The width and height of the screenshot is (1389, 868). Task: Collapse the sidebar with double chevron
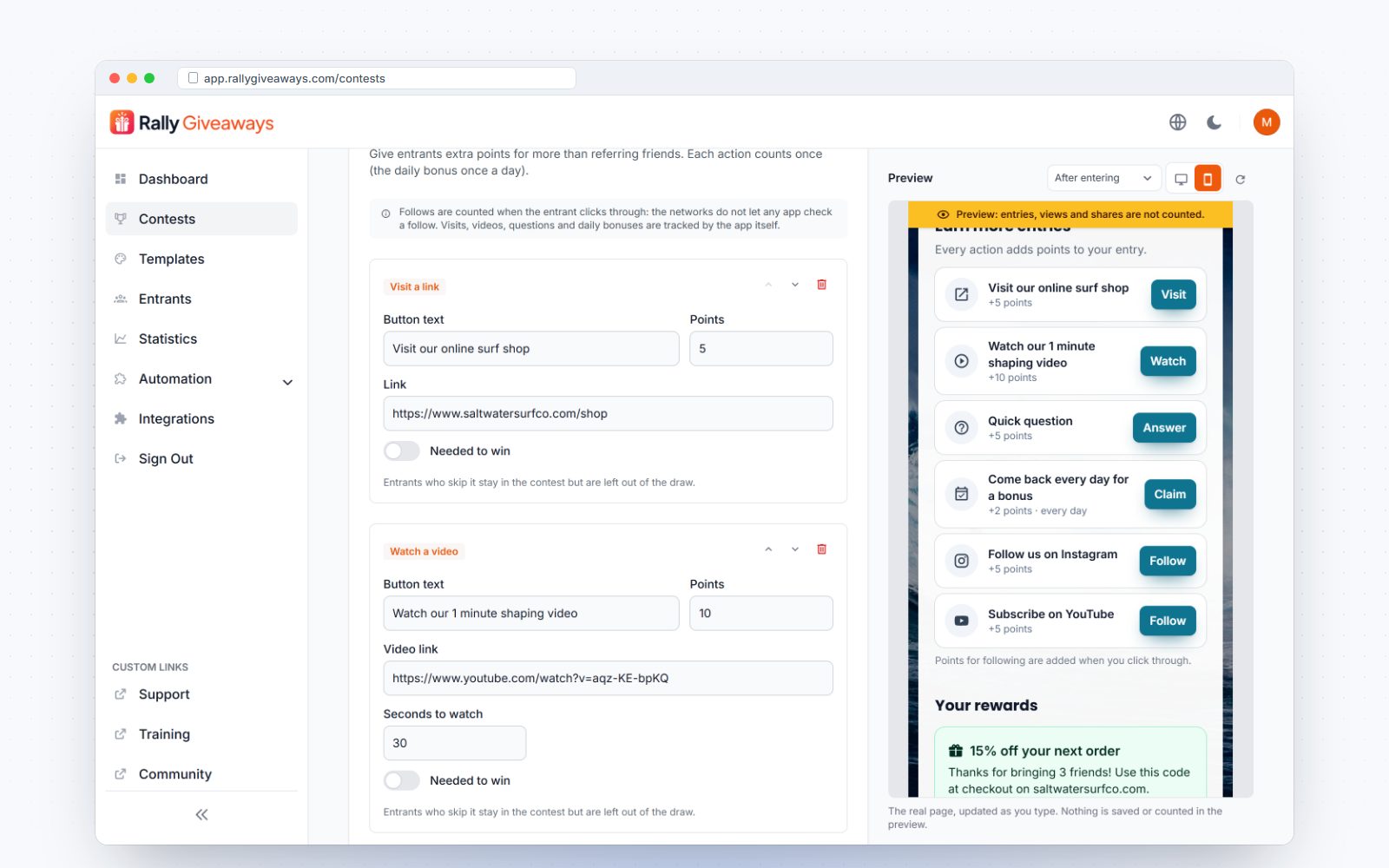[201, 814]
